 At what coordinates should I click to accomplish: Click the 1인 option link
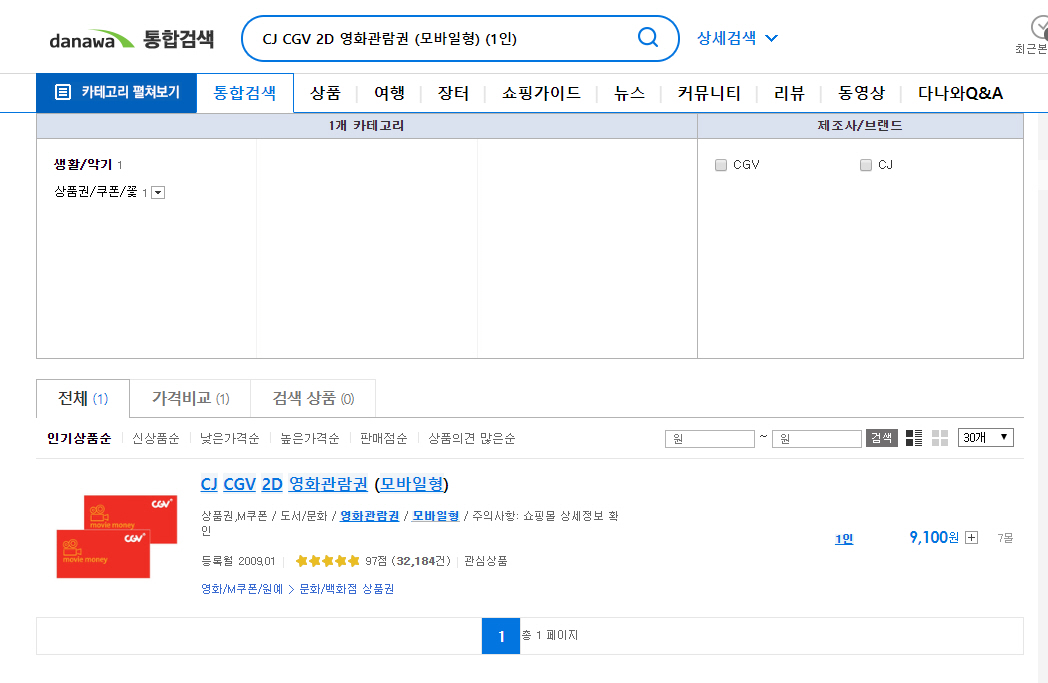pos(844,539)
